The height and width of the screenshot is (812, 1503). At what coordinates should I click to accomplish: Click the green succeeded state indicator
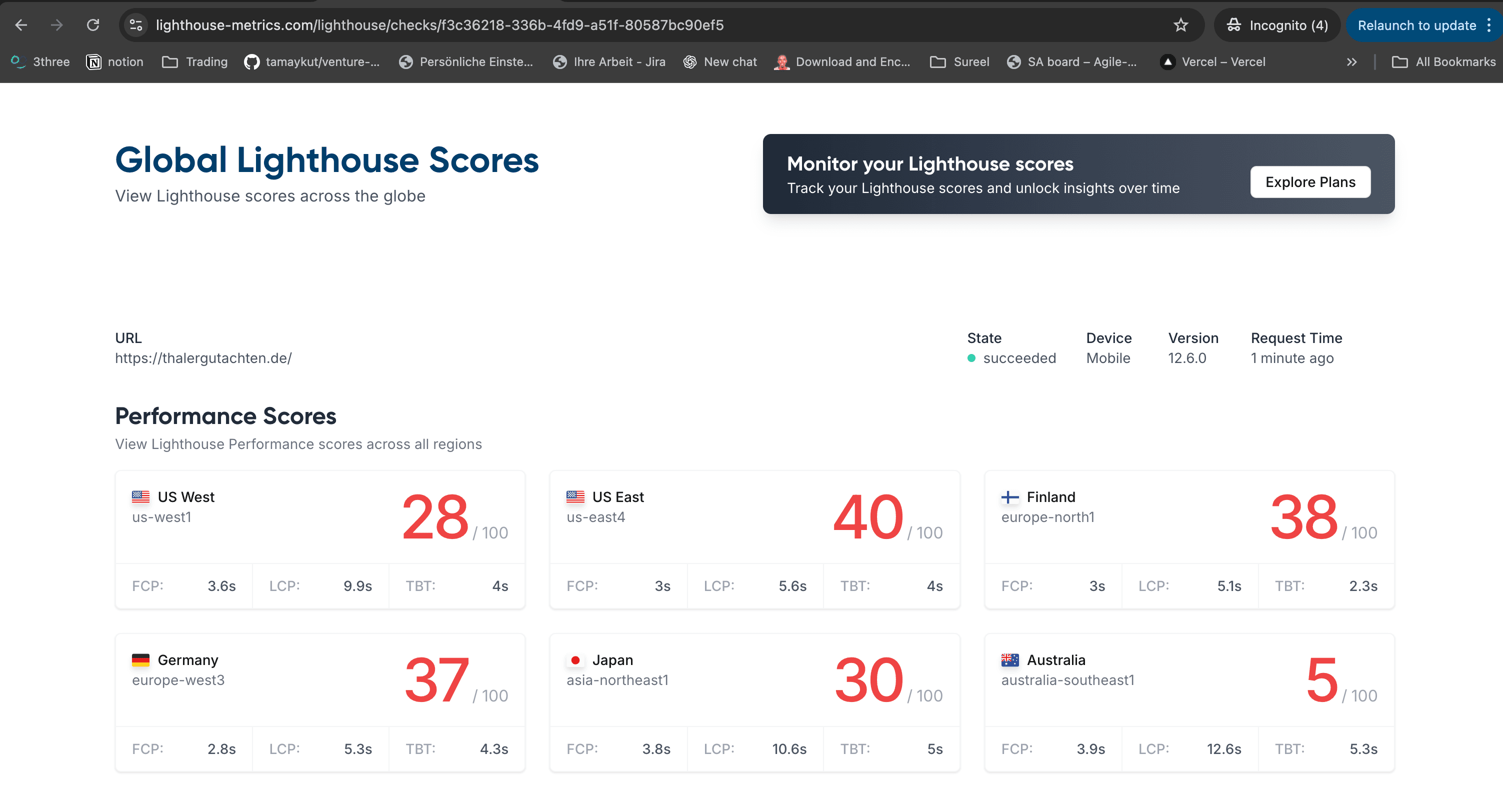[x=972, y=358]
